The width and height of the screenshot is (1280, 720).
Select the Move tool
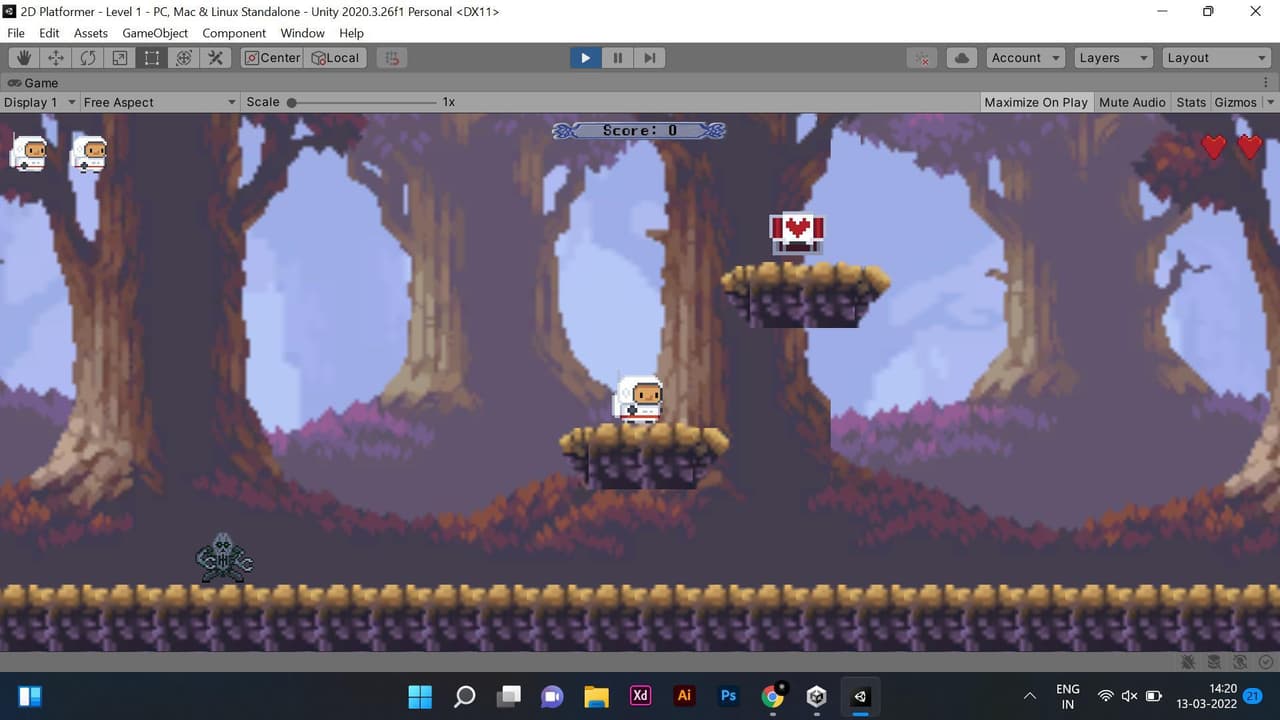point(56,58)
